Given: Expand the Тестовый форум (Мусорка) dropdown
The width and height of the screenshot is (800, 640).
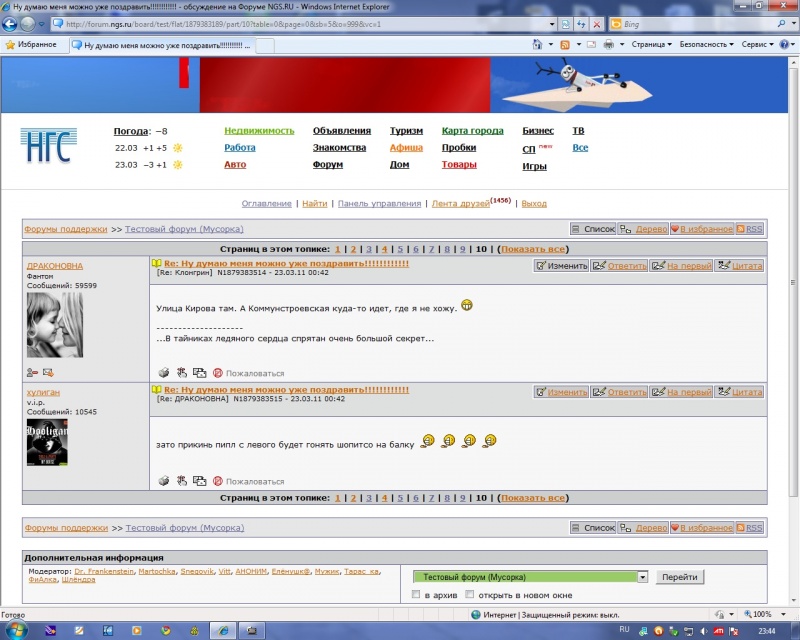Looking at the screenshot, I should (642, 577).
